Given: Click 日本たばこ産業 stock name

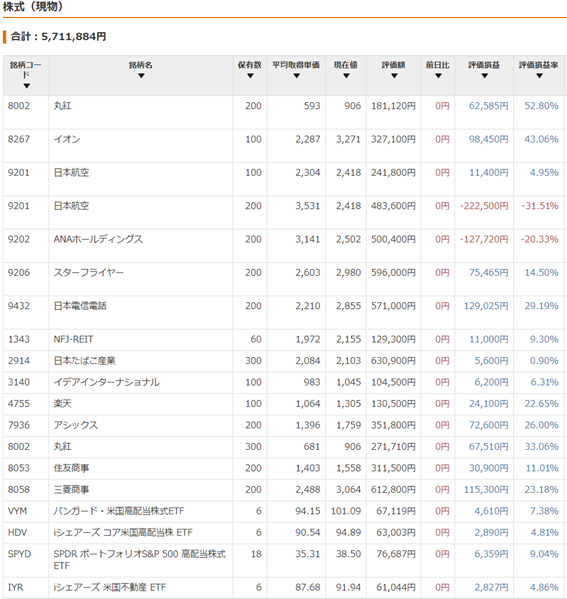Looking at the screenshot, I should pyautogui.click(x=84, y=361).
